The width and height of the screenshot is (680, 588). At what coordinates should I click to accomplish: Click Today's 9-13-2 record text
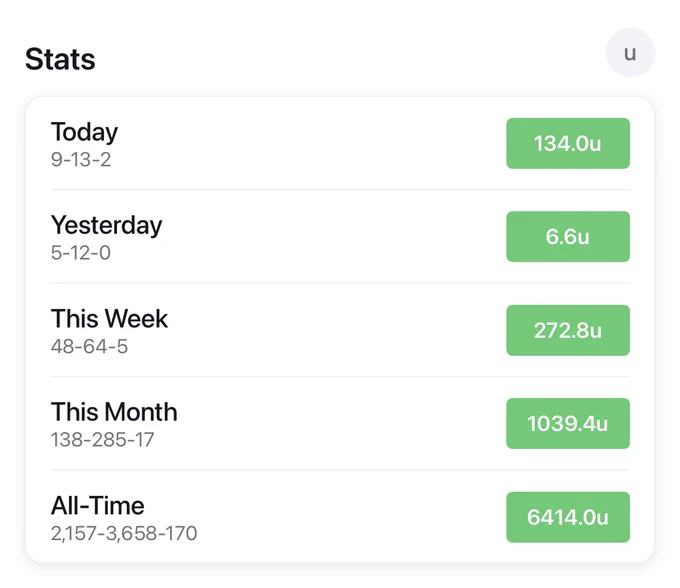(81, 160)
